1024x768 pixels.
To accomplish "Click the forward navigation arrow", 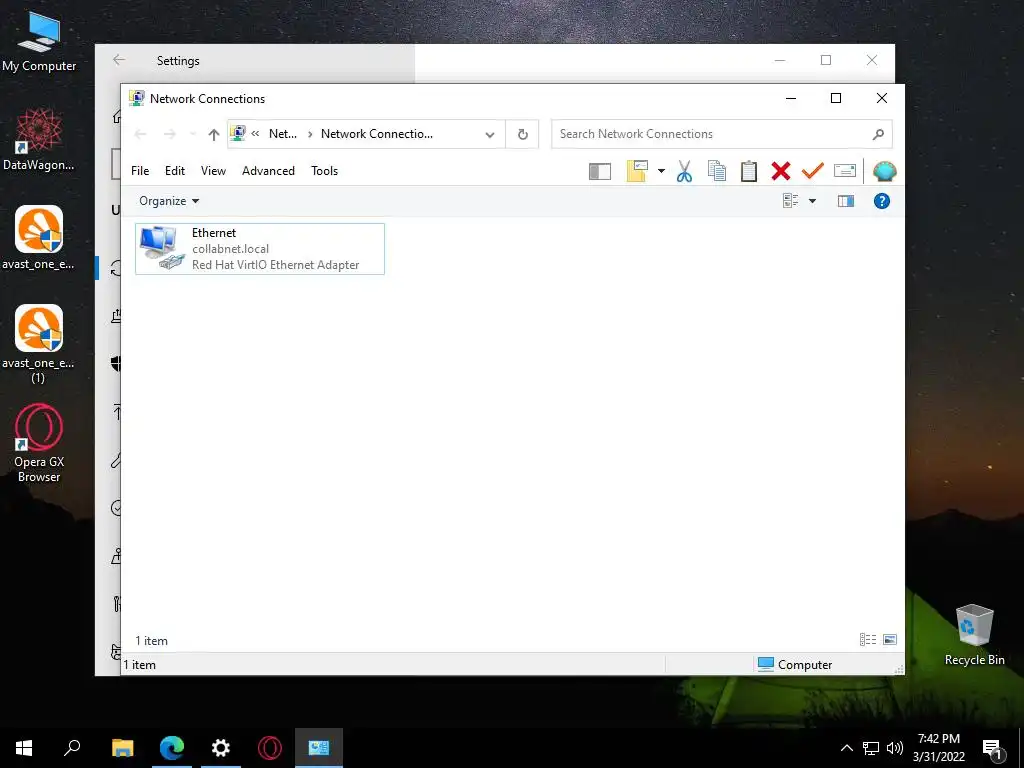I will (170, 135).
